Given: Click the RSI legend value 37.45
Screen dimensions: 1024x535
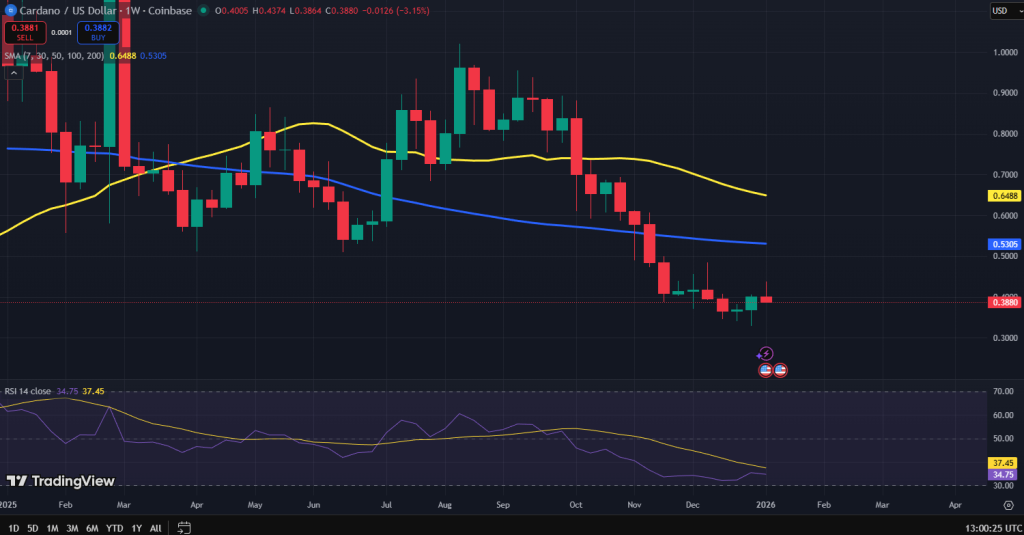Looking at the screenshot, I should [x=93, y=391].
